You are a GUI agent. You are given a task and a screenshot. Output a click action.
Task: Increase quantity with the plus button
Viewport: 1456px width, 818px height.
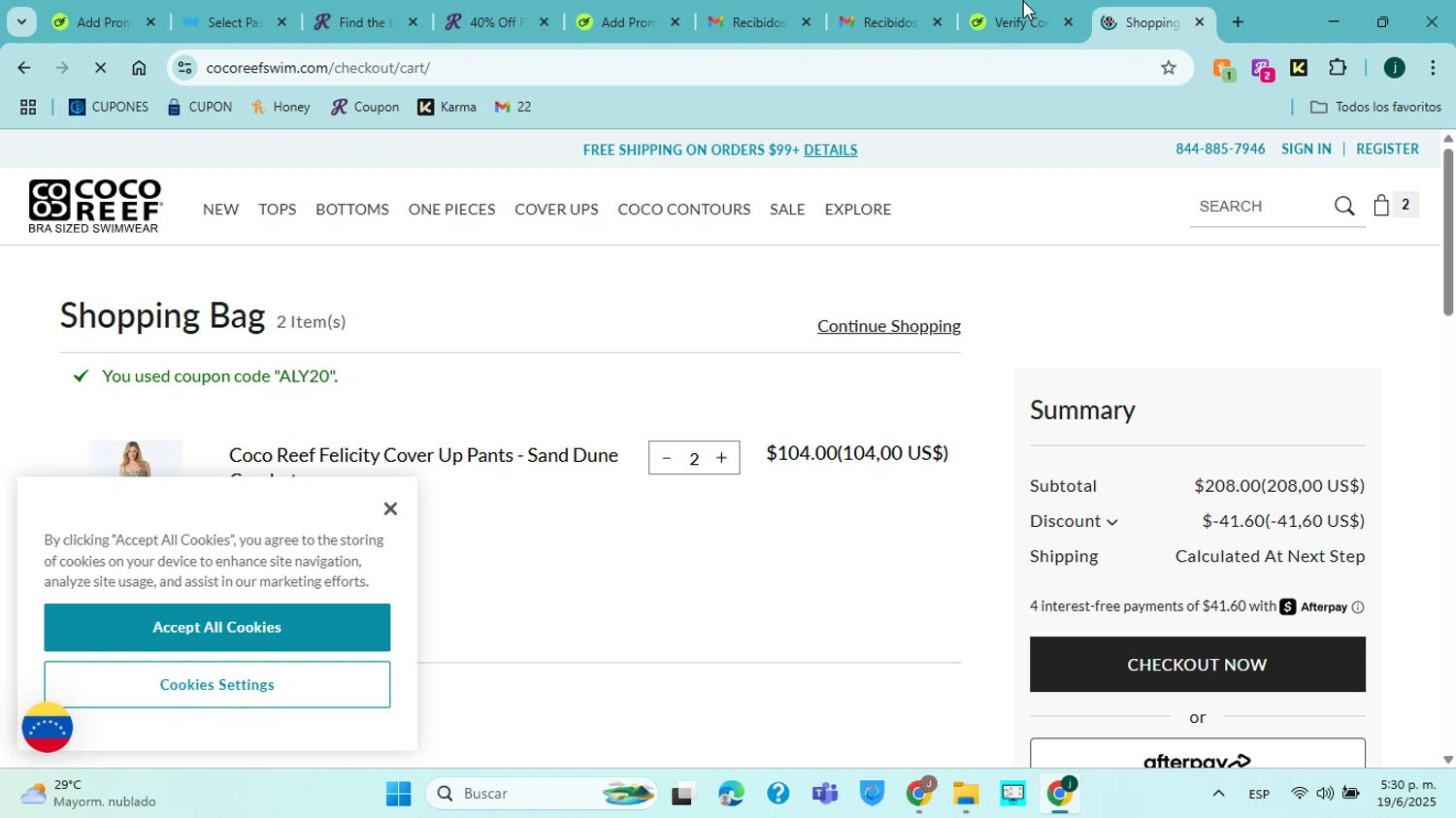pos(721,458)
